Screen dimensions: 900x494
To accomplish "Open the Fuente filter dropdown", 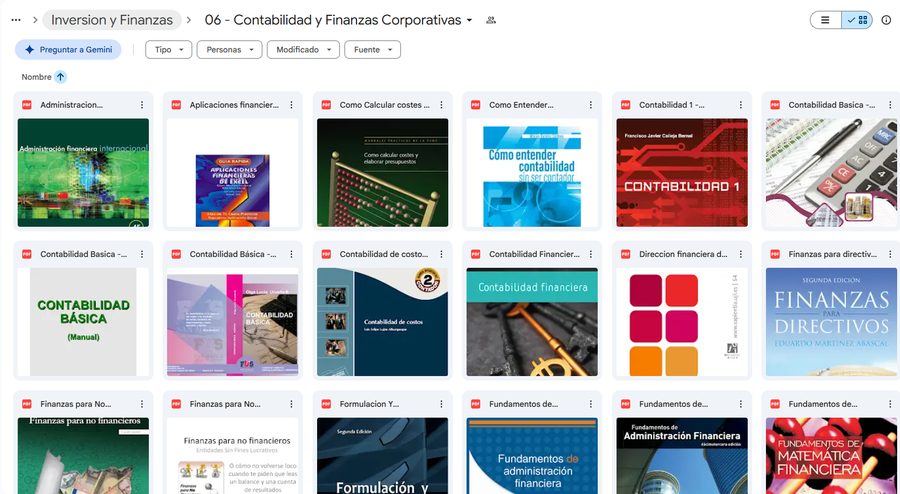I will (x=373, y=50).
